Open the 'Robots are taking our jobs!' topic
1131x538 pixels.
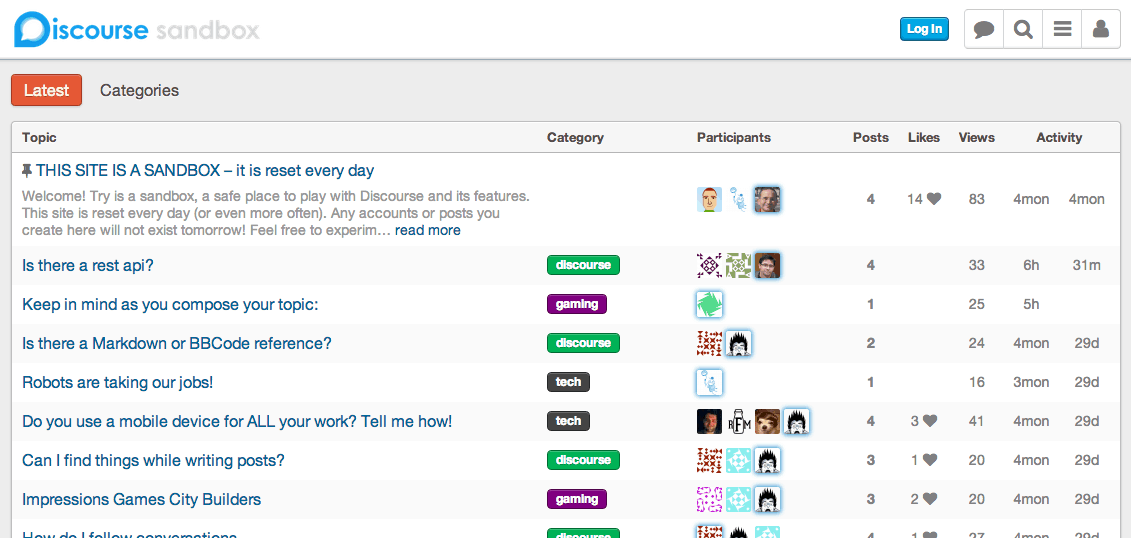pyautogui.click(x=117, y=382)
